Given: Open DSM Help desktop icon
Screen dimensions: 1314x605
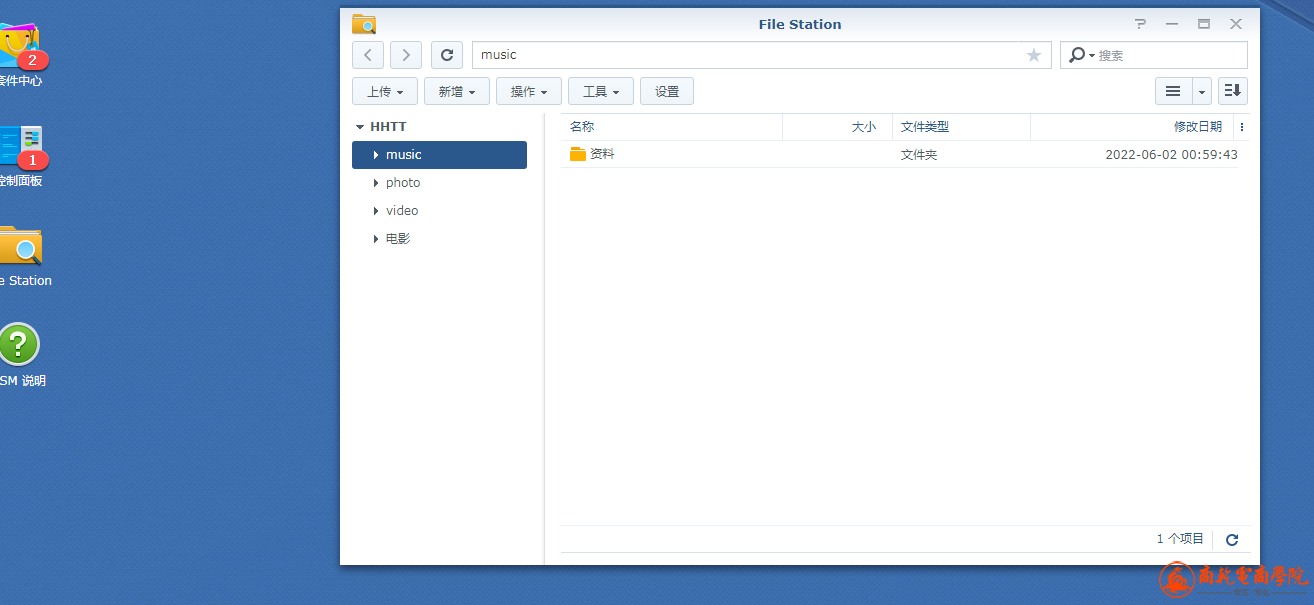Looking at the screenshot, I should pos(19,344).
